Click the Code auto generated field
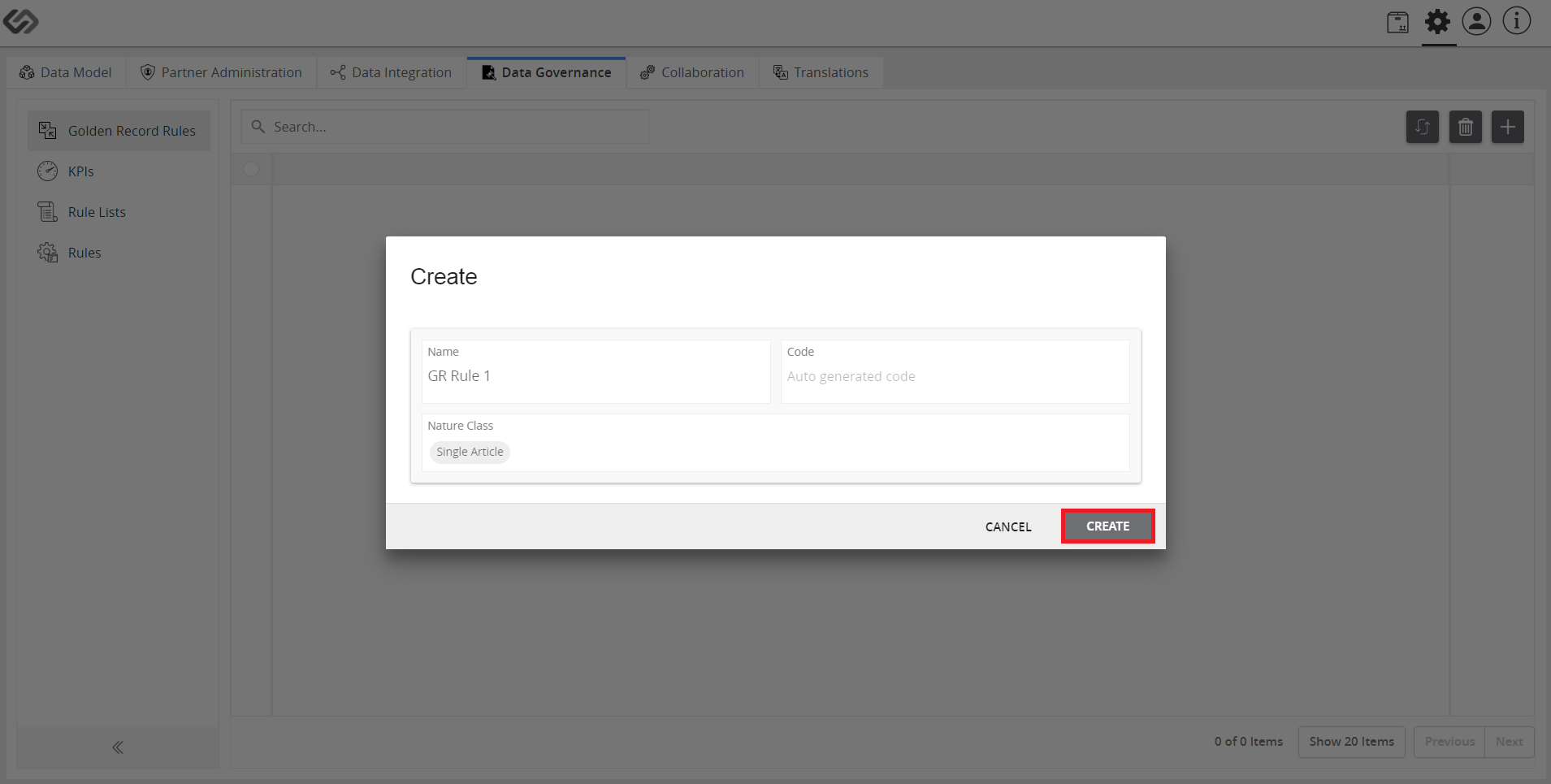The image size is (1551, 784). [x=955, y=371]
